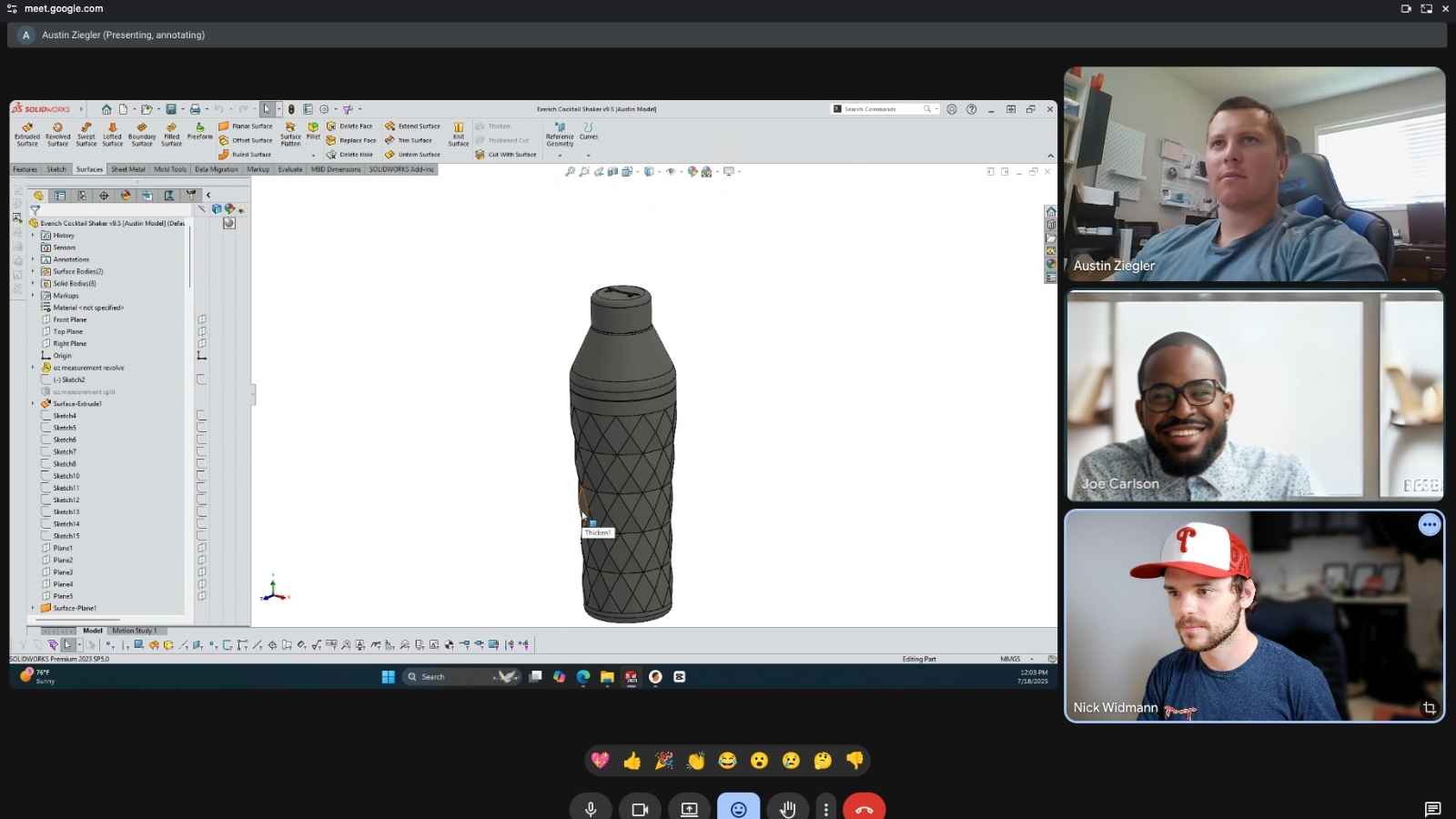Screen dimensions: 1456x819
Task: Open SolidWorks Help question mark
Action: (x=971, y=109)
